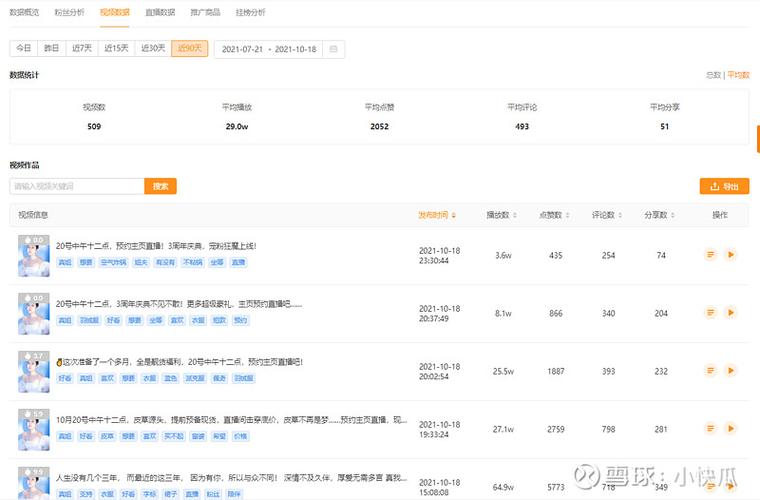
Task: Click the 羽绒服 tag in the 20:37:49 row
Action: [89, 320]
